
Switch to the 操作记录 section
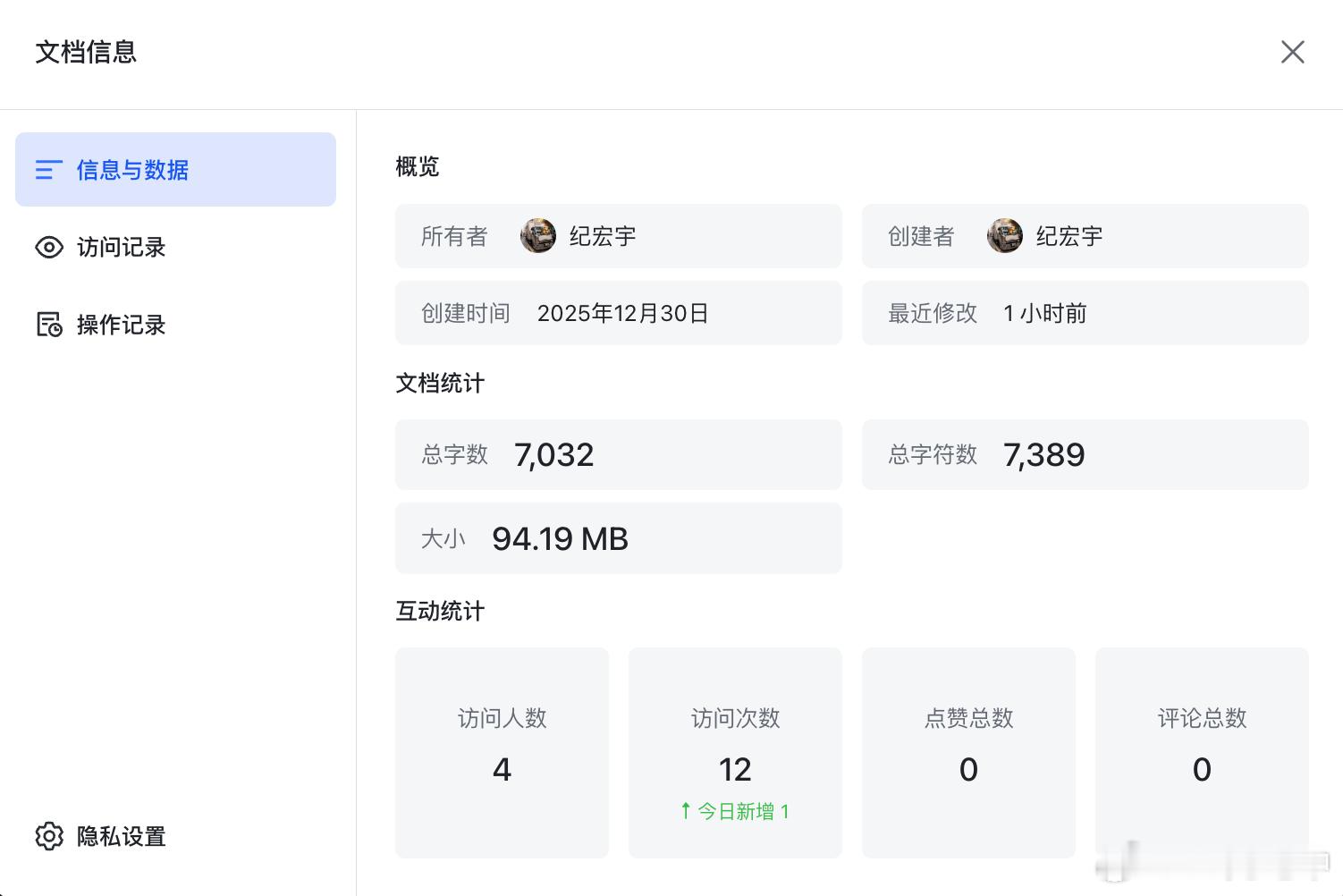pyautogui.click(x=121, y=325)
